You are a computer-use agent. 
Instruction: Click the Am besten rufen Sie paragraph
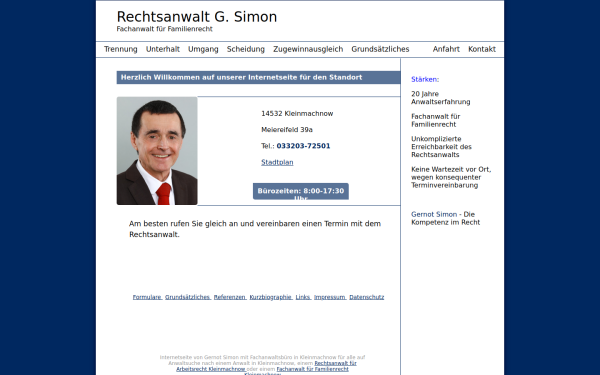(255, 229)
